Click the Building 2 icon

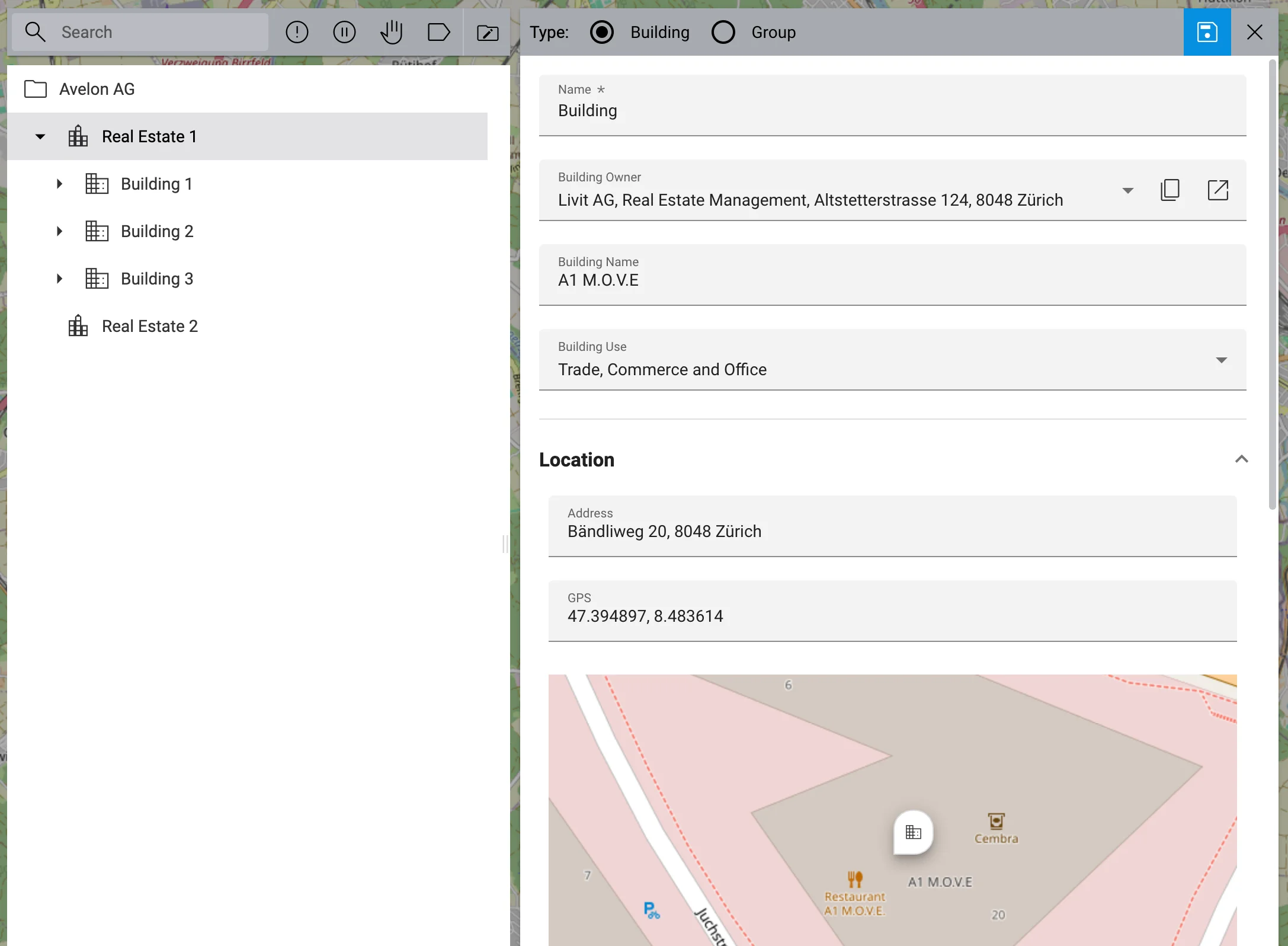tap(97, 231)
